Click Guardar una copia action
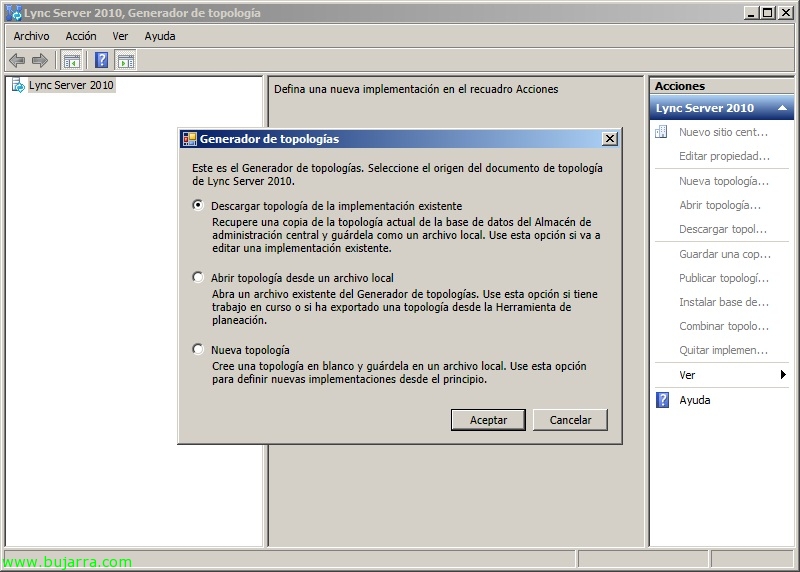 pos(724,254)
